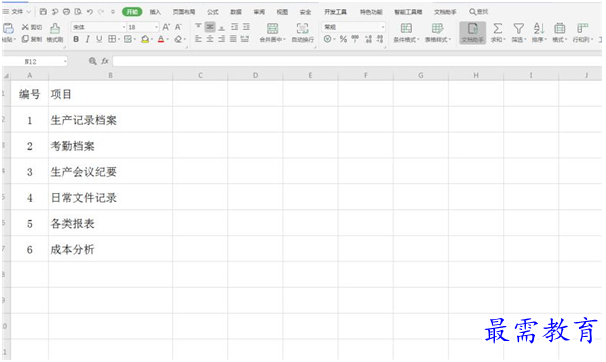
Task: Switch to the Data (数据) tab
Action: (x=236, y=12)
